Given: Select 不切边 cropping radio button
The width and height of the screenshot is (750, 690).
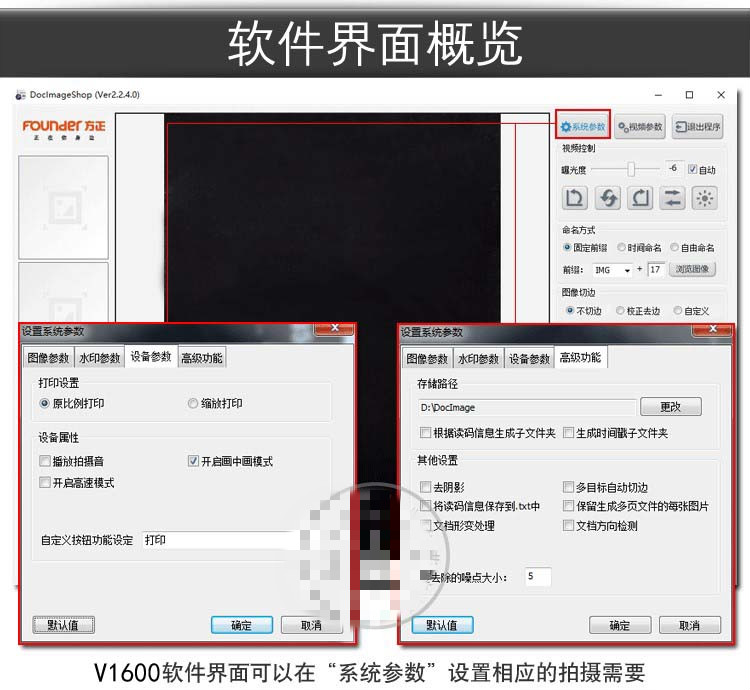Looking at the screenshot, I should click(x=570, y=310).
